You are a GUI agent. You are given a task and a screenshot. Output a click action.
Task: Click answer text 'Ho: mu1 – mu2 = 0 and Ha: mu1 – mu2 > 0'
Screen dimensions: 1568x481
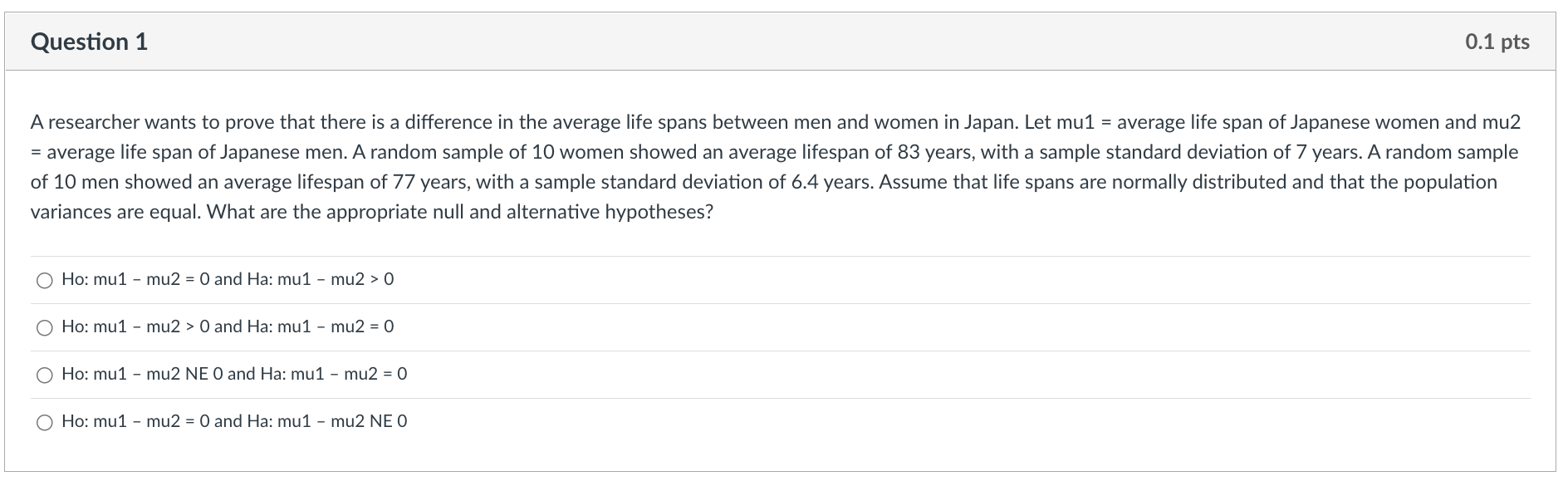pyautogui.click(x=228, y=279)
